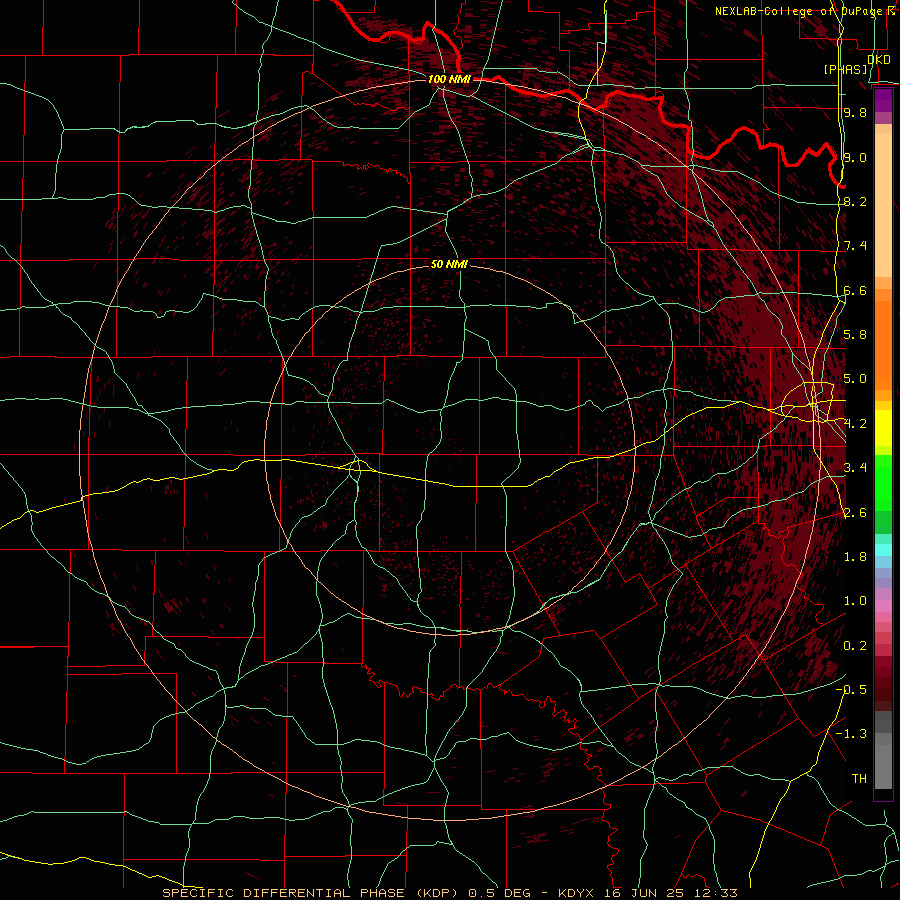Click the TH threshold label on the scale
The height and width of the screenshot is (900, 900).
[859, 779]
